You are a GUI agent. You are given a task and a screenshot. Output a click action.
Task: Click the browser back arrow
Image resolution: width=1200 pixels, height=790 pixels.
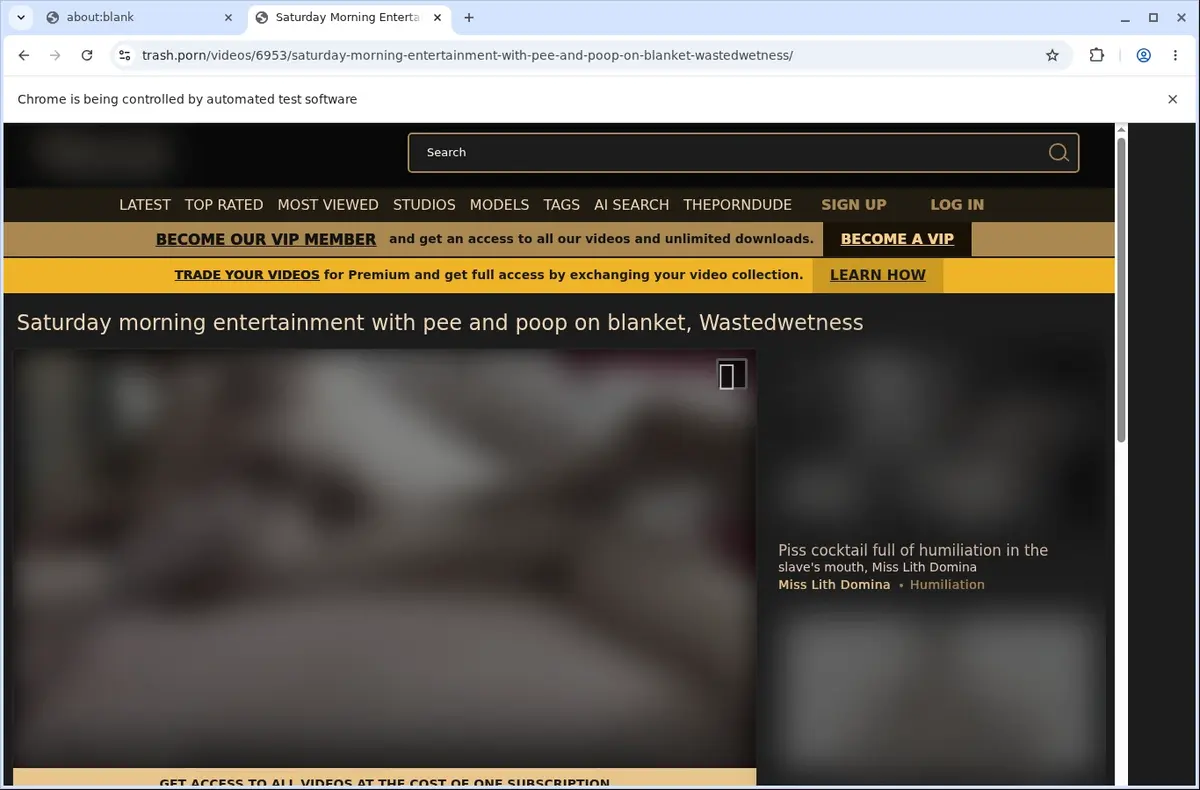(x=24, y=56)
